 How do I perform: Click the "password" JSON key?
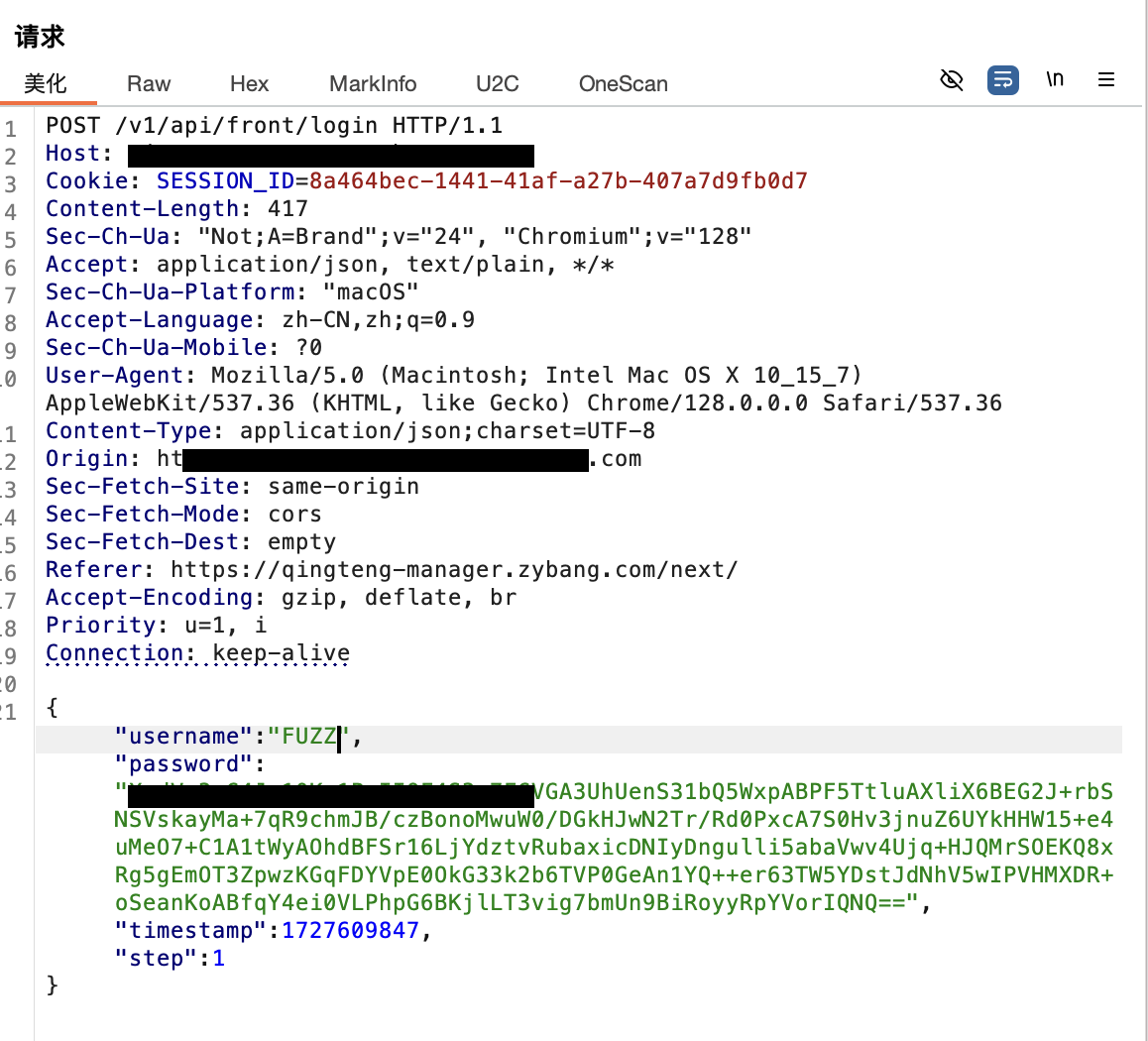click(184, 765)
